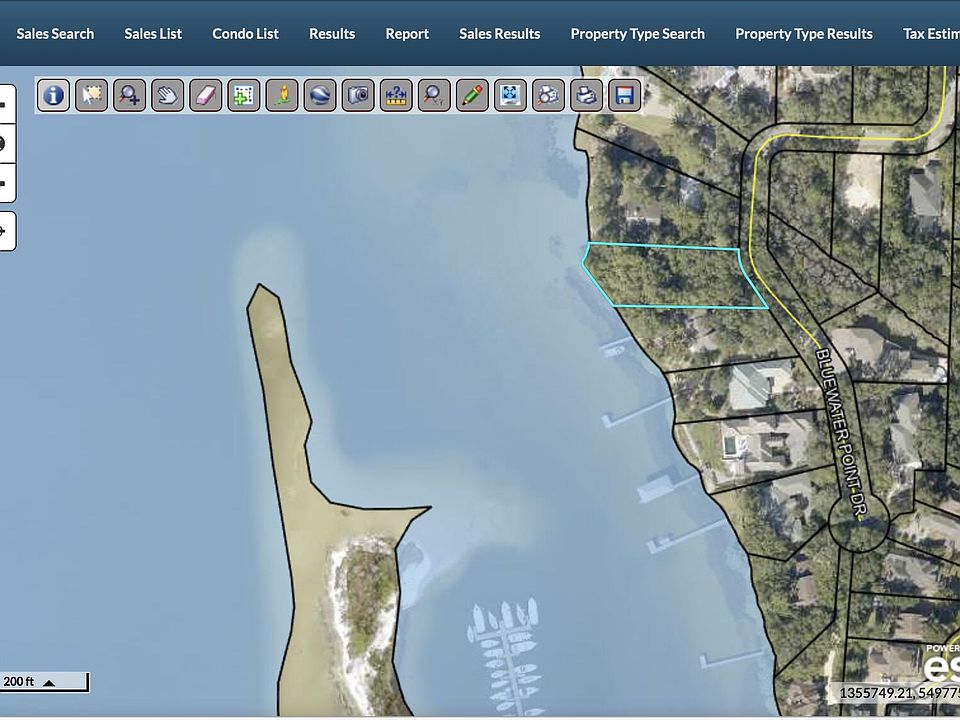Pick the pan hand tool
This screenshot has height=720, width=960.
tap(167, 96)
